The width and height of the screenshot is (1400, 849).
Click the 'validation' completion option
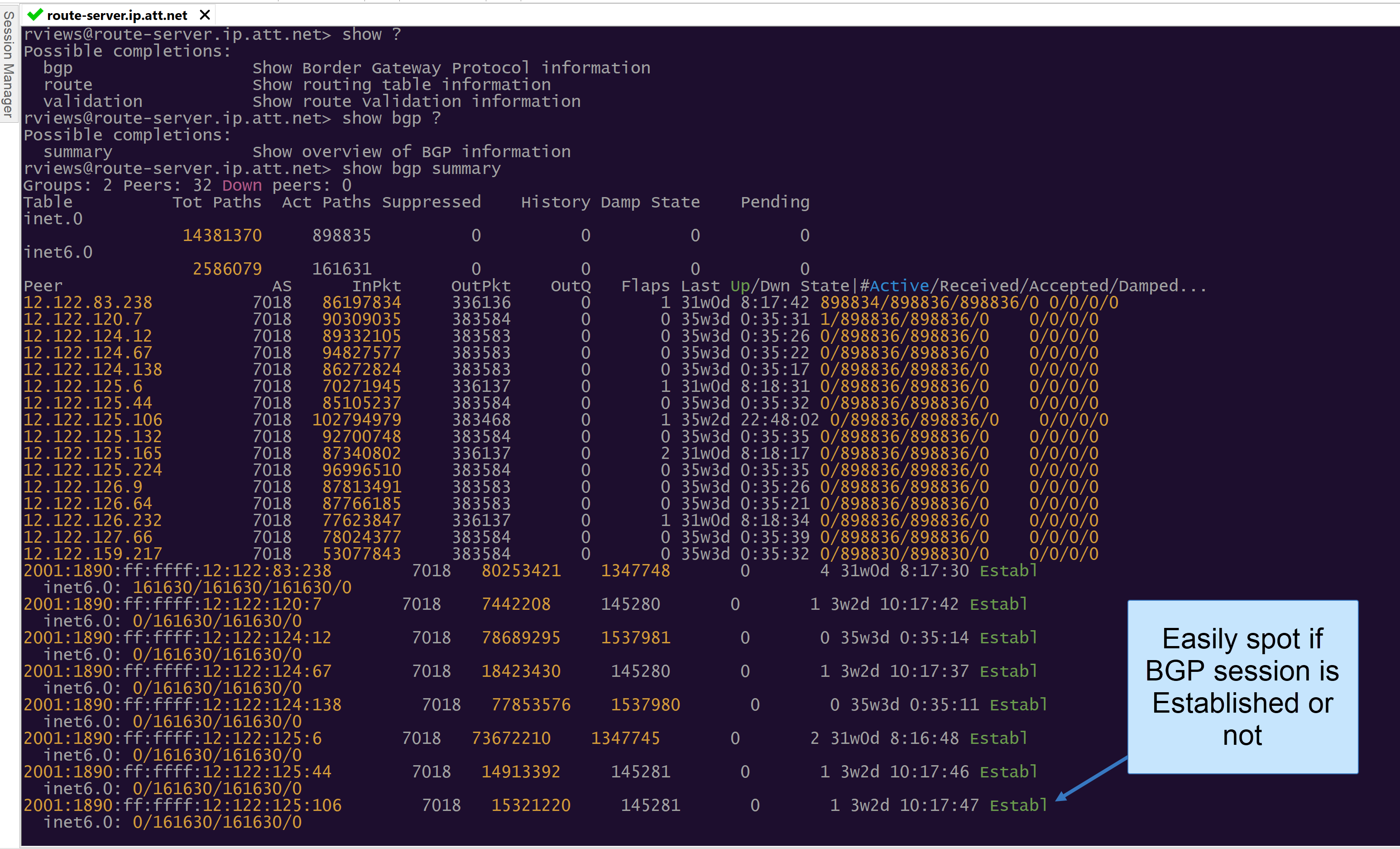(x=93, y=101)
